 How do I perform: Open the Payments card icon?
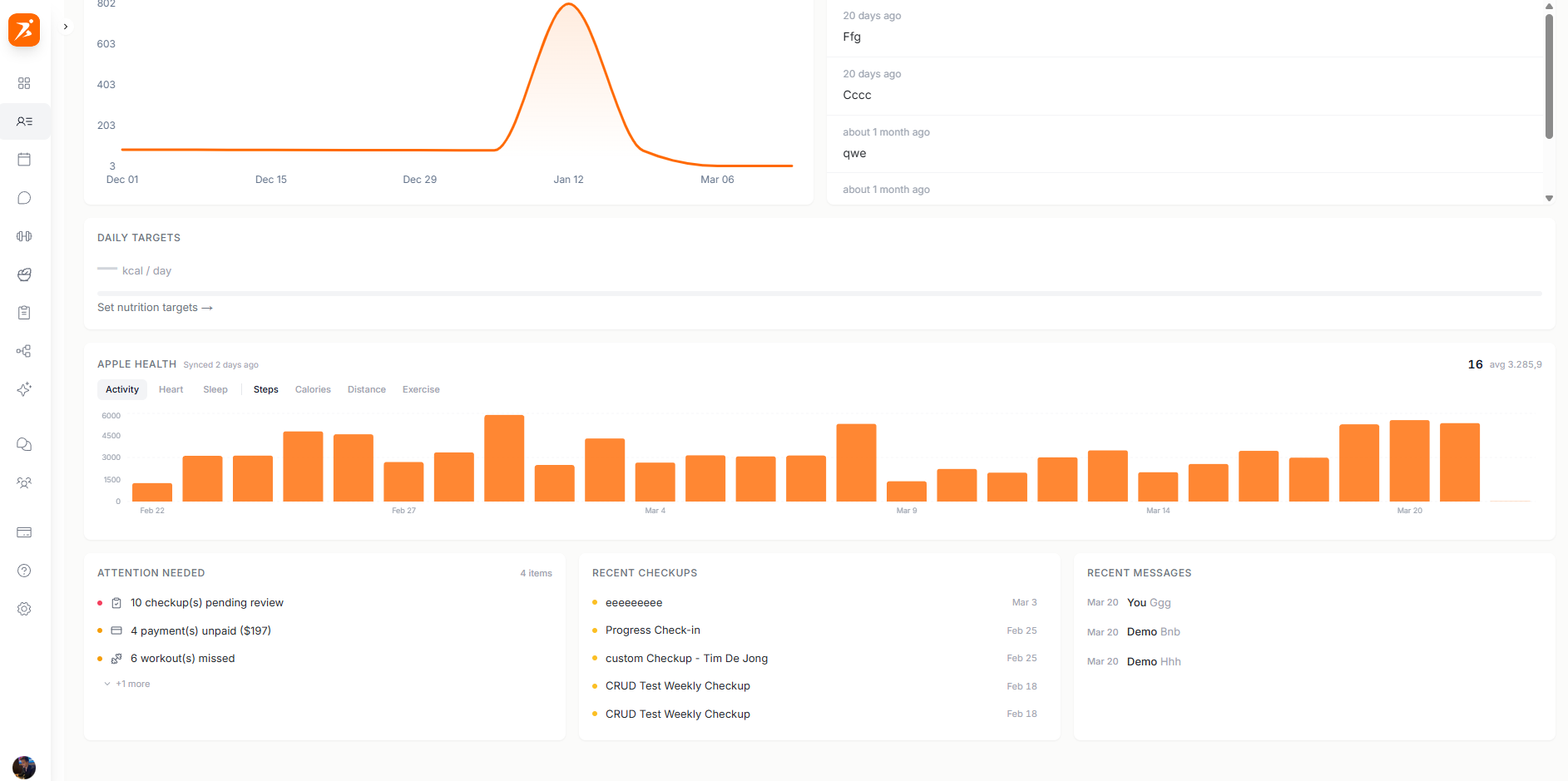24,532
